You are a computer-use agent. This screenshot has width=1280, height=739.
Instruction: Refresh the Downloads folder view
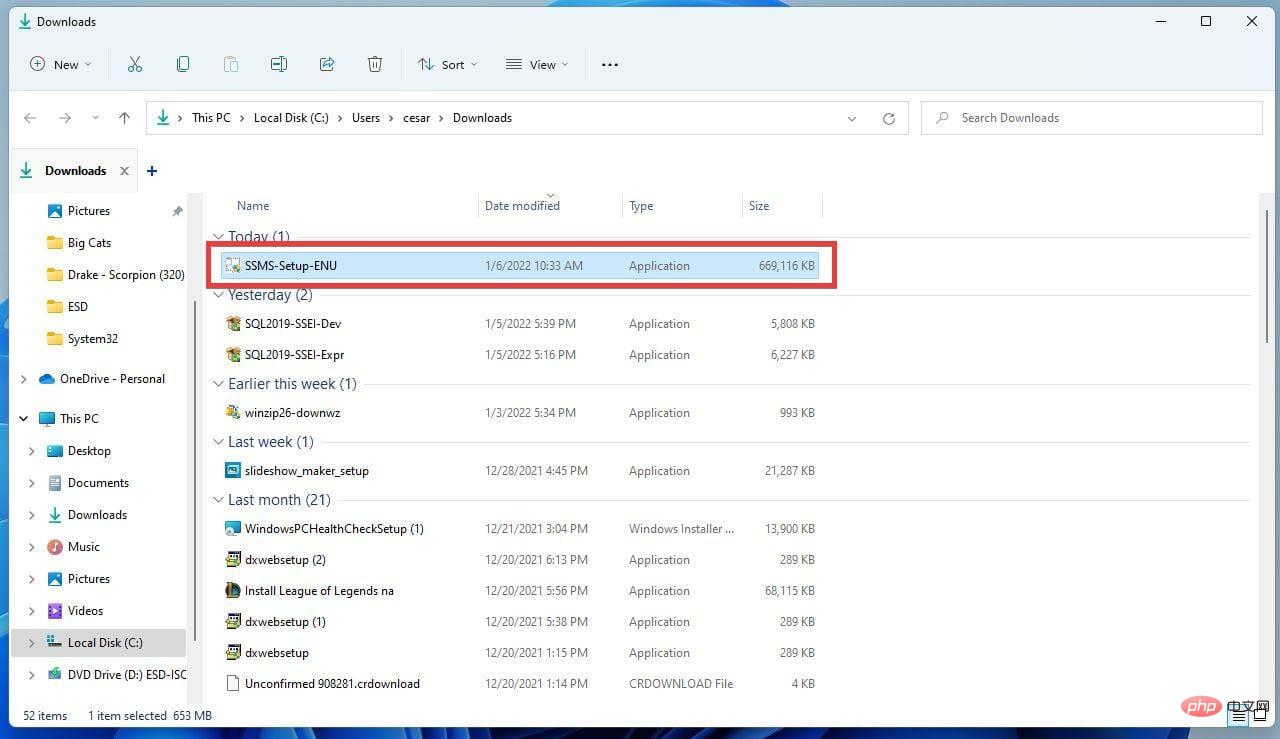888,118
